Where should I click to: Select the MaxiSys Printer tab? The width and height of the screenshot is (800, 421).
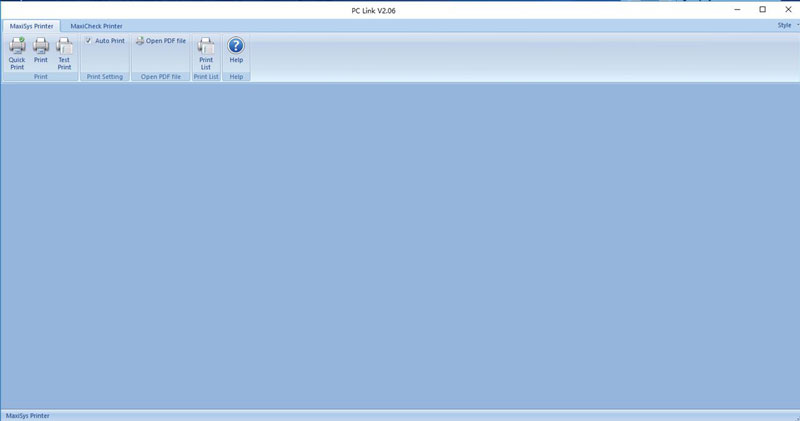coord(31,25)
